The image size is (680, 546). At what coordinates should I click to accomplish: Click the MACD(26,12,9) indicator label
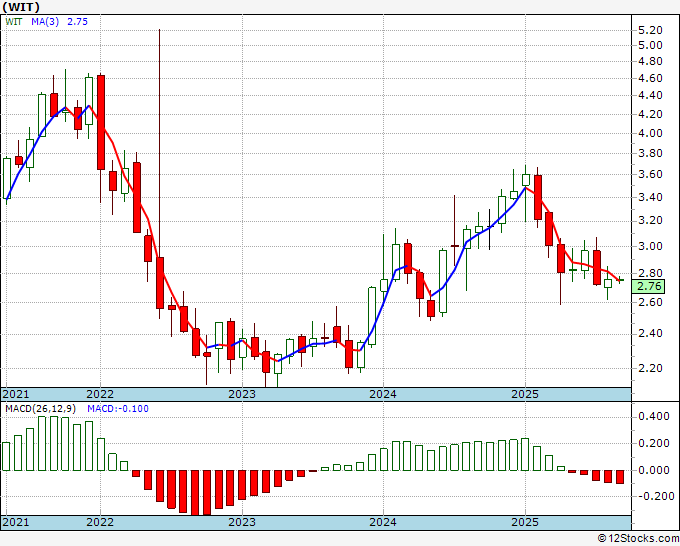tap(41, 409)
